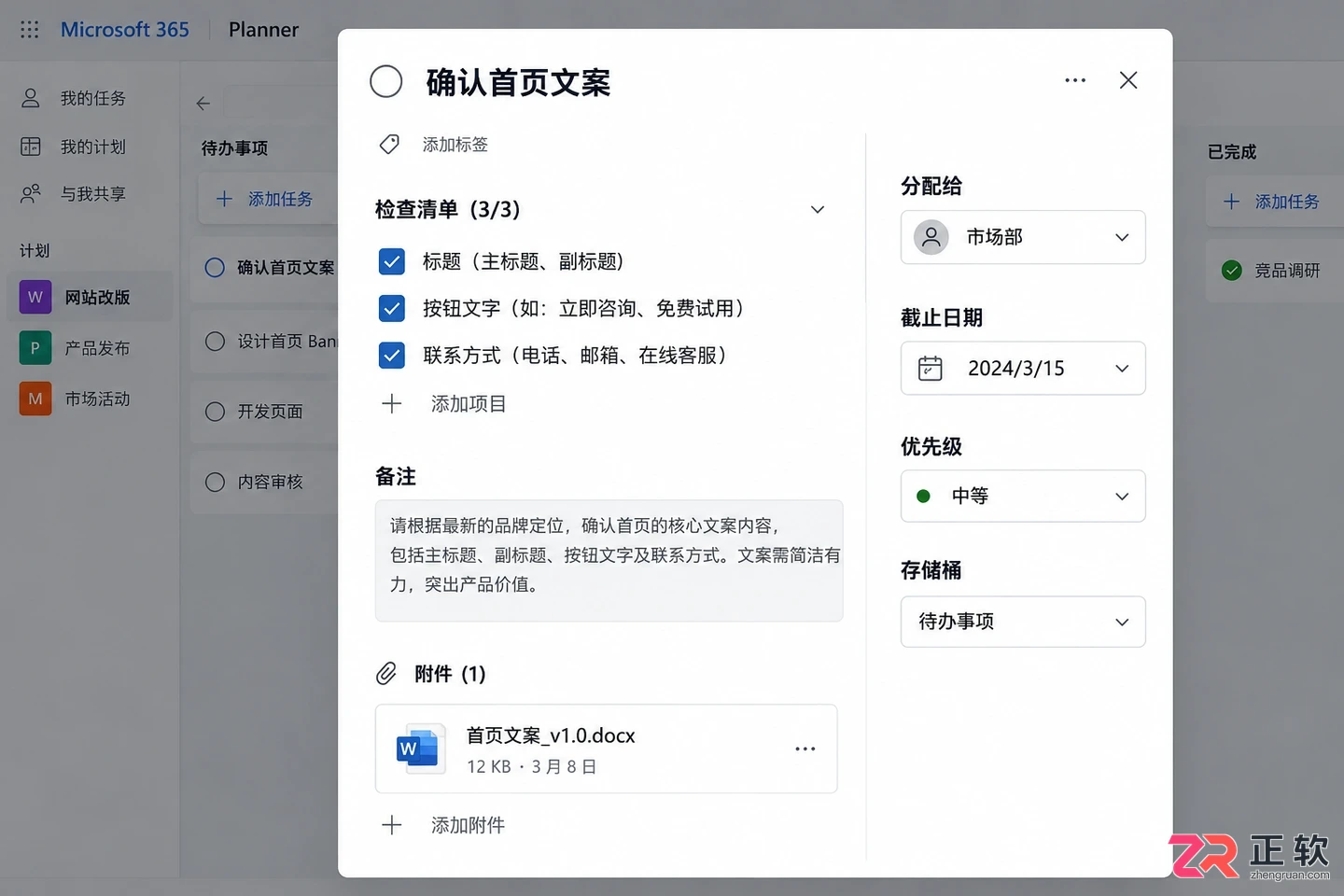Click the 我的任务 person icon in sidebar
The image size is (1344, 896).
tap(31, 98)
